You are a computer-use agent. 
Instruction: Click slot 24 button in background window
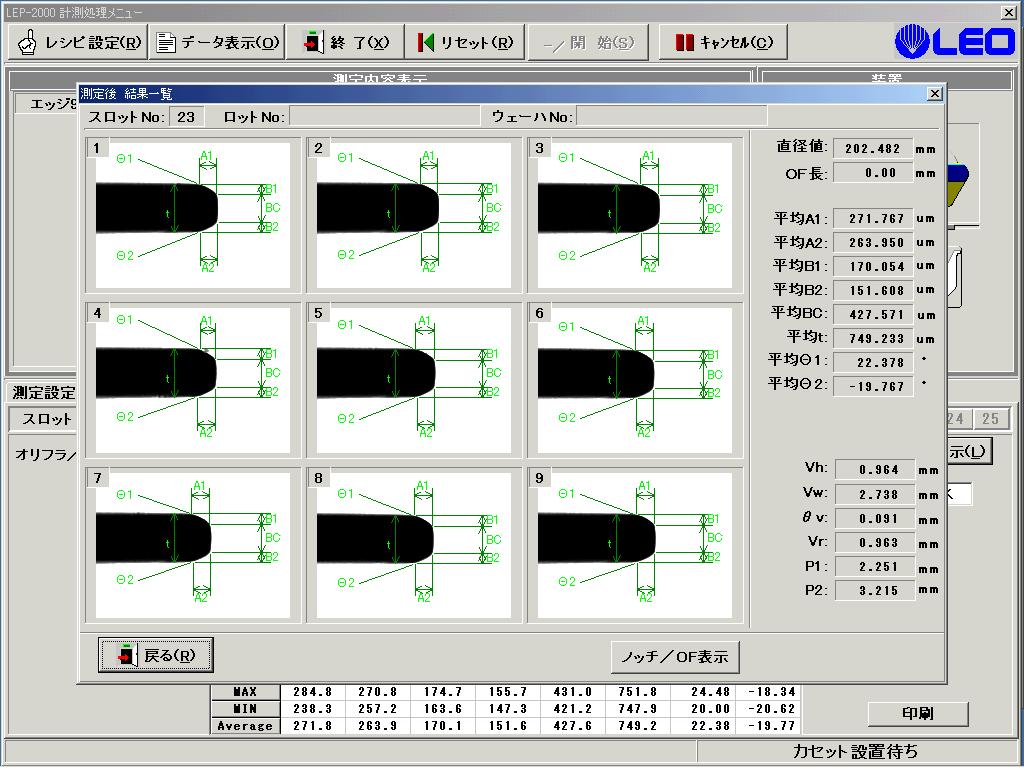pos(958,419)
